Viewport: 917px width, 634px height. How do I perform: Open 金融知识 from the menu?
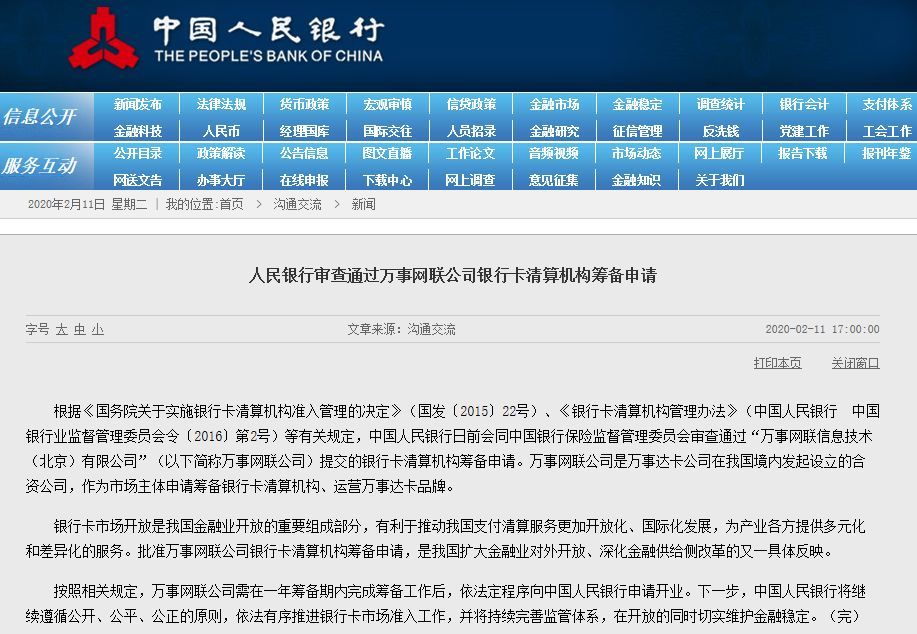636,180
